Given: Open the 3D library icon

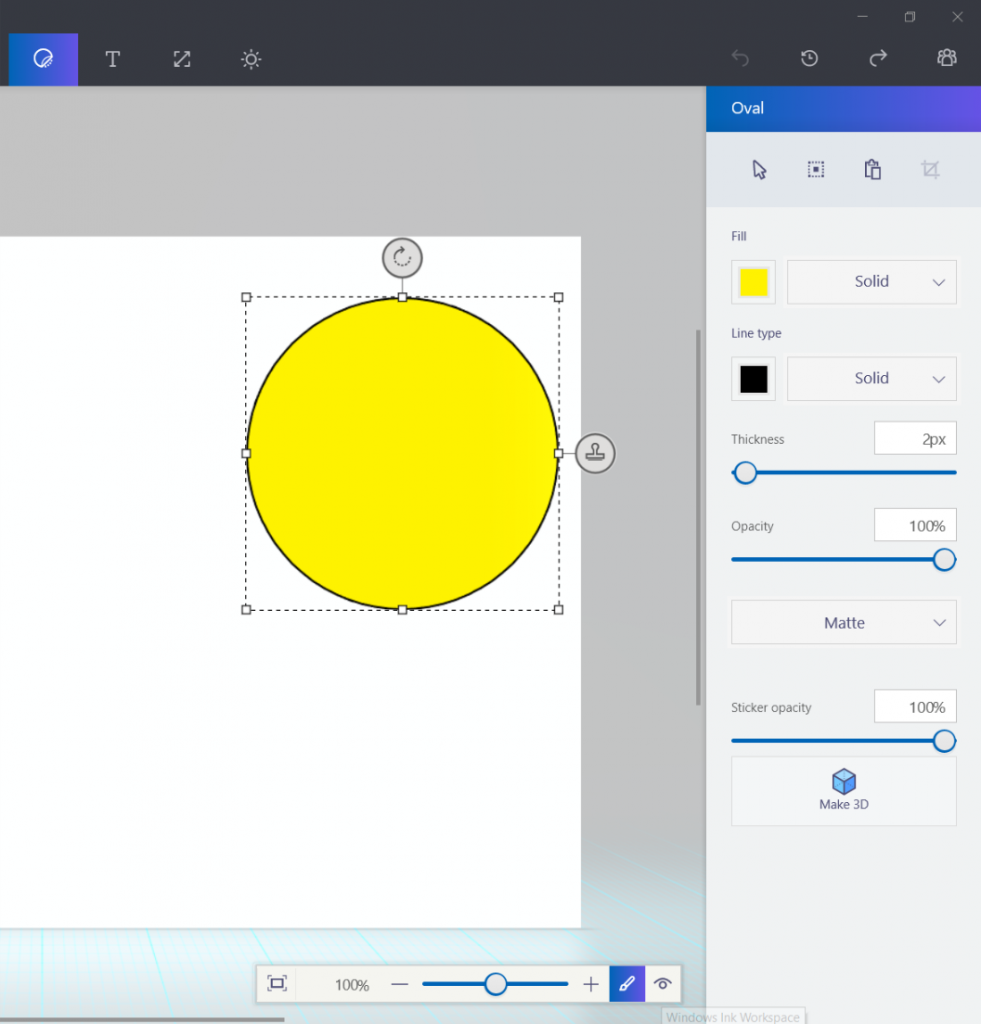Looking at the screenshot, I should click(x=946, y=58).
